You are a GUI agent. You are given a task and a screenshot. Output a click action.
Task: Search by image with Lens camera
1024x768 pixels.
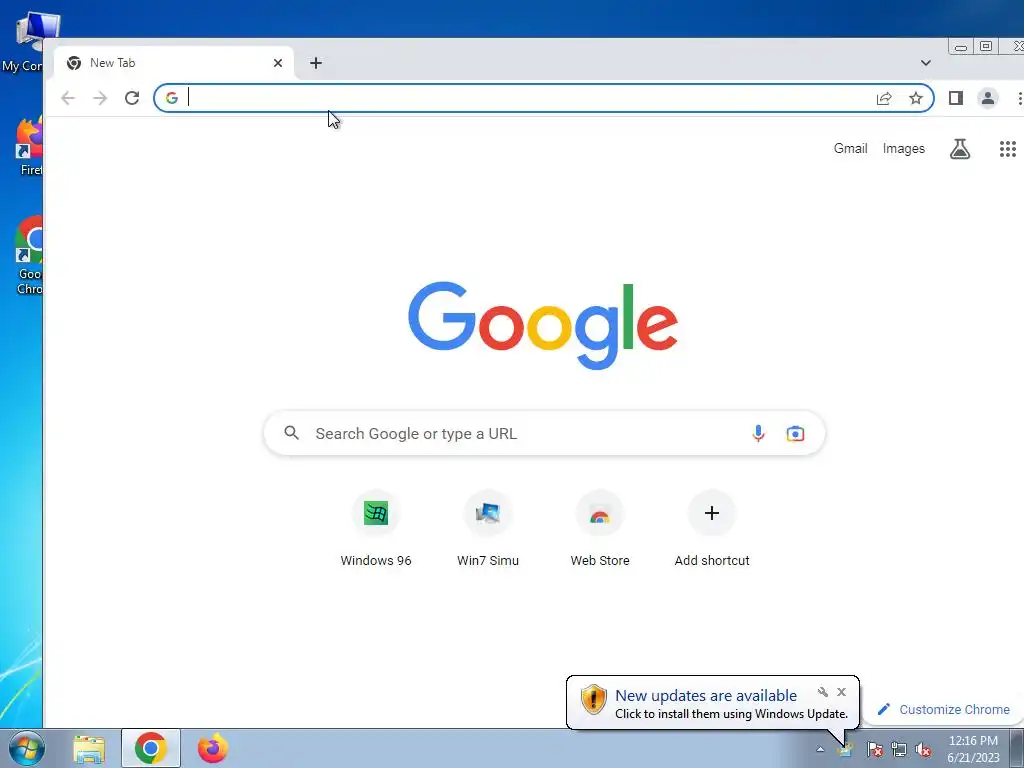tap(795, 434)
